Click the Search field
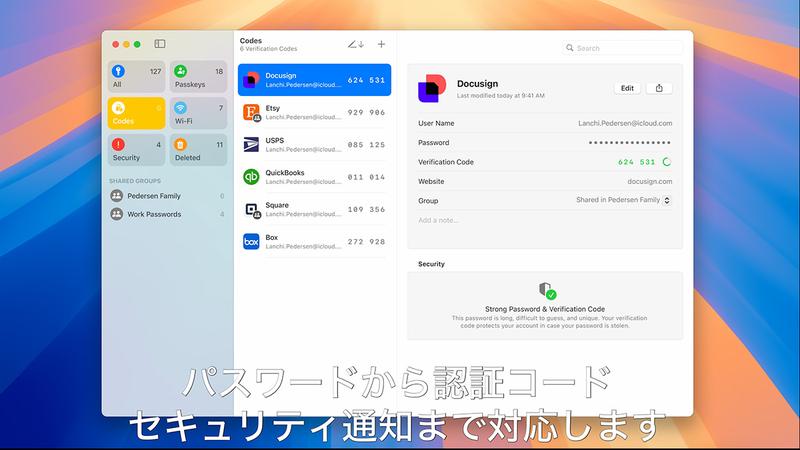 622,48
